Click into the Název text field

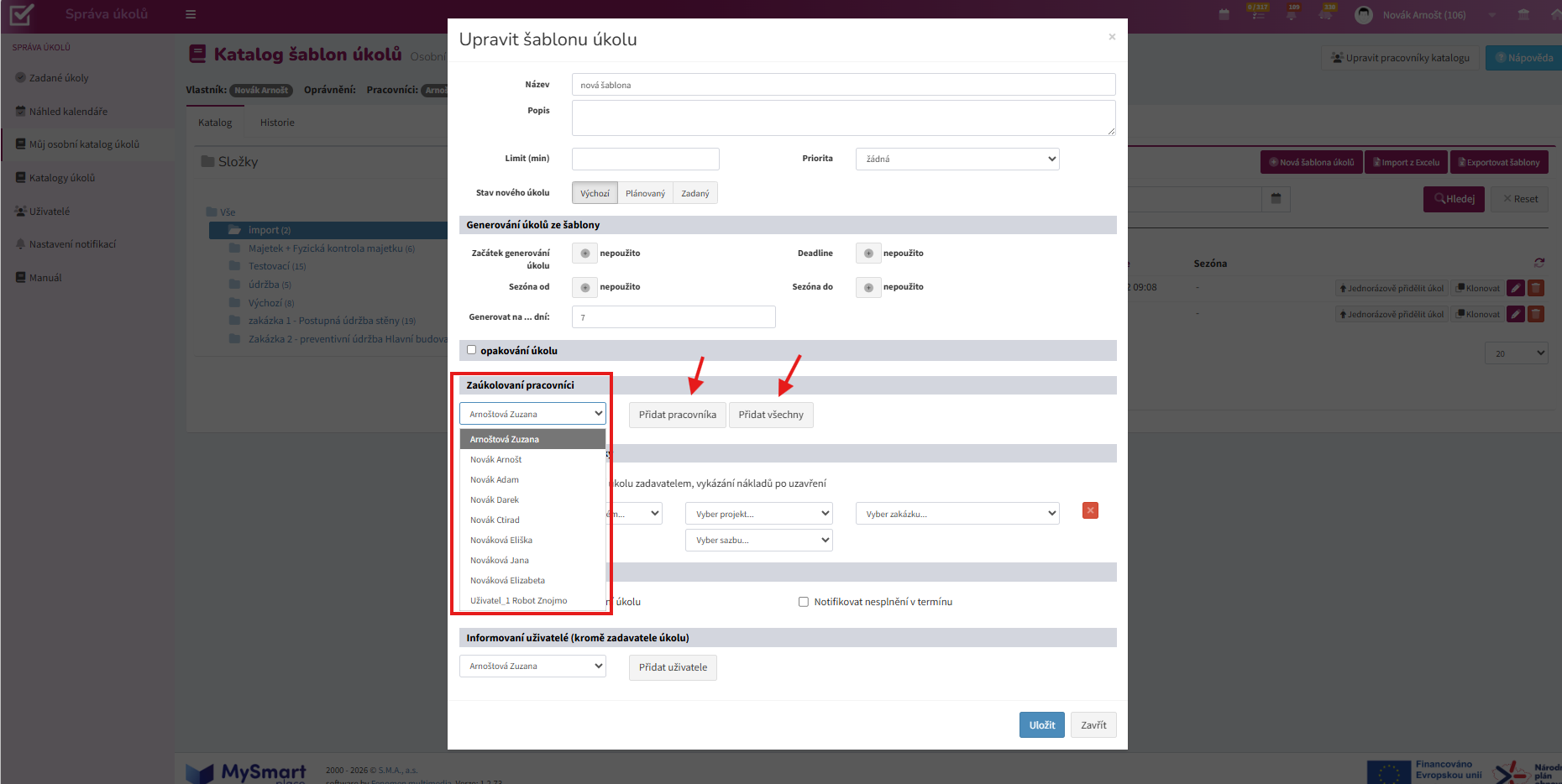[x=843, y=85]
